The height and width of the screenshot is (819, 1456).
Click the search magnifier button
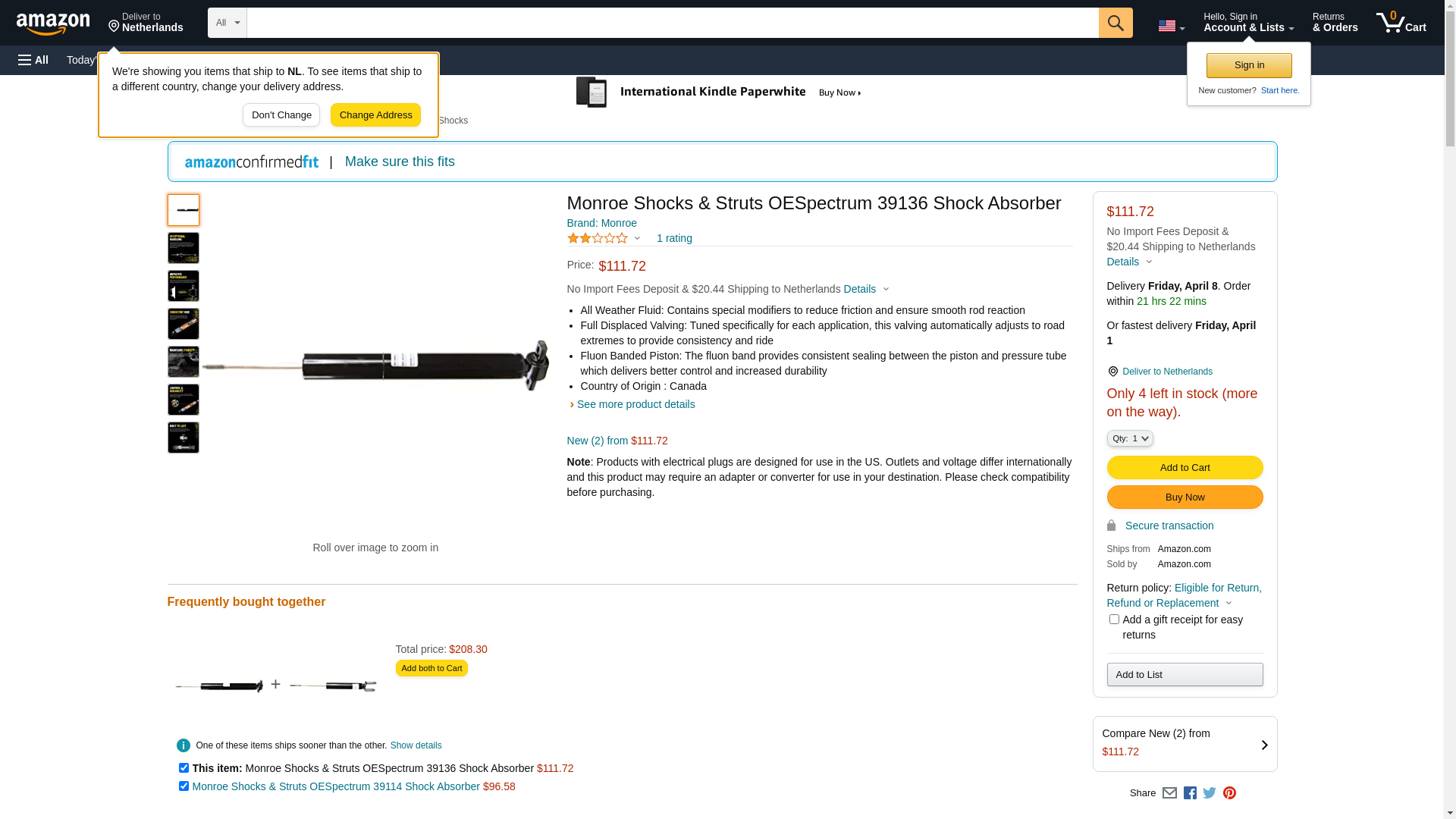(x=1116, y=23)
